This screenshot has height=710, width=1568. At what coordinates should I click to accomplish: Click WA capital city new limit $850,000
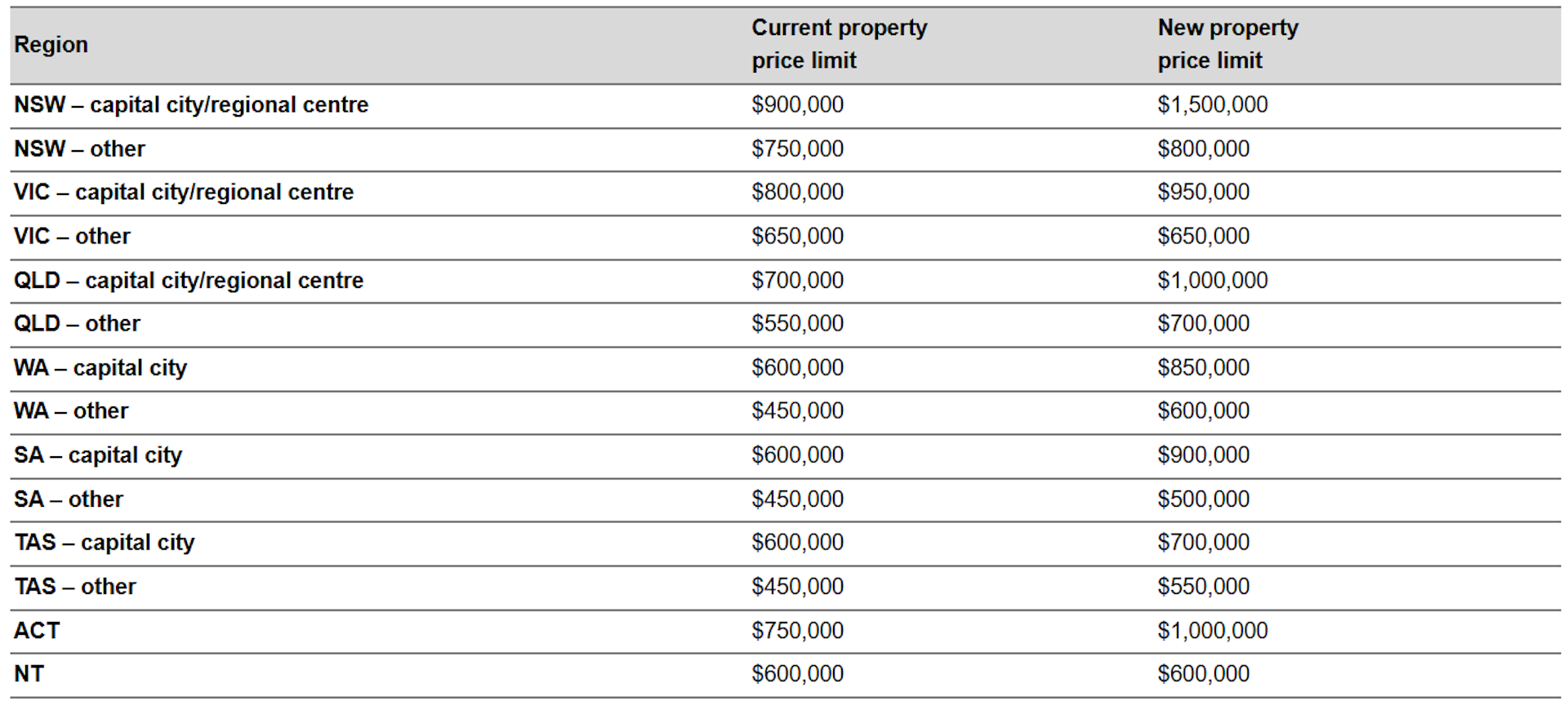pyautogui.click(x=1203, y=367)
